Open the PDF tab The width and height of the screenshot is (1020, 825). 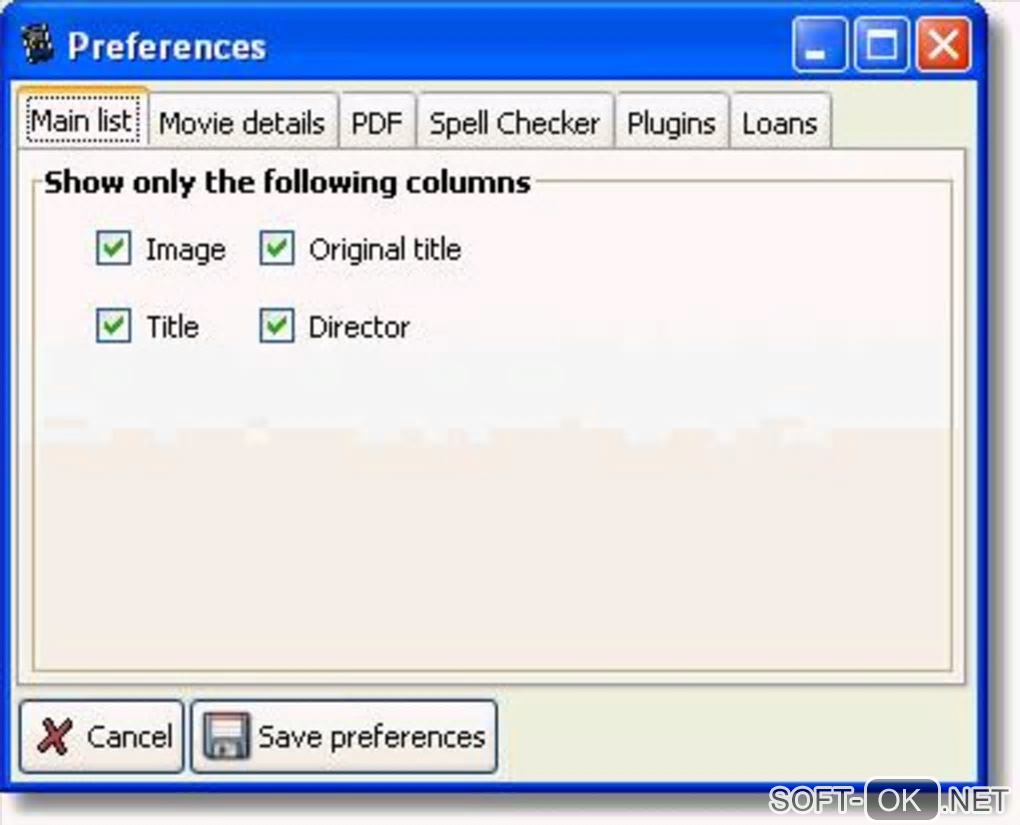pyautogui.click(x=377, y=123)
